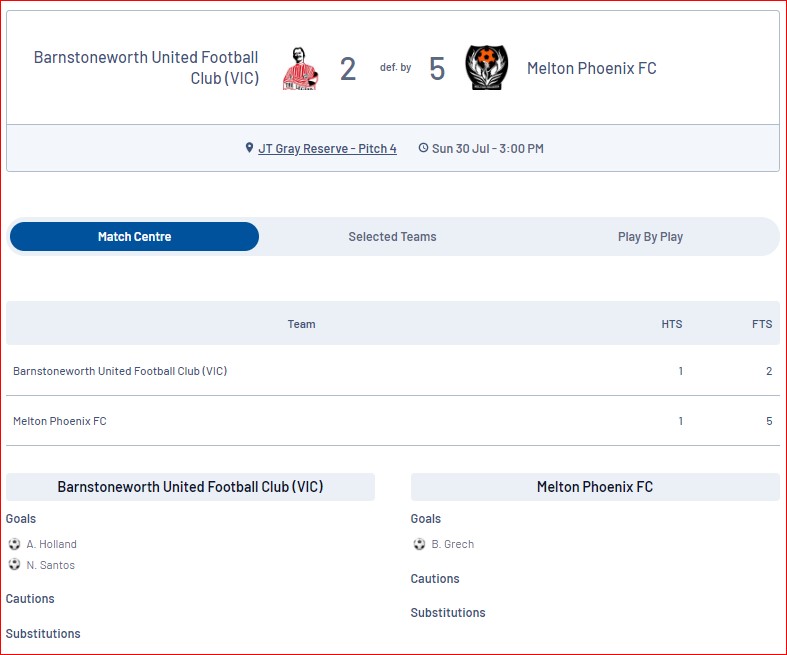Image resolution: width=787 pixels, height=655 pixels.
Task: Switch to the Play By Play tab
Action: coord(650,236)
